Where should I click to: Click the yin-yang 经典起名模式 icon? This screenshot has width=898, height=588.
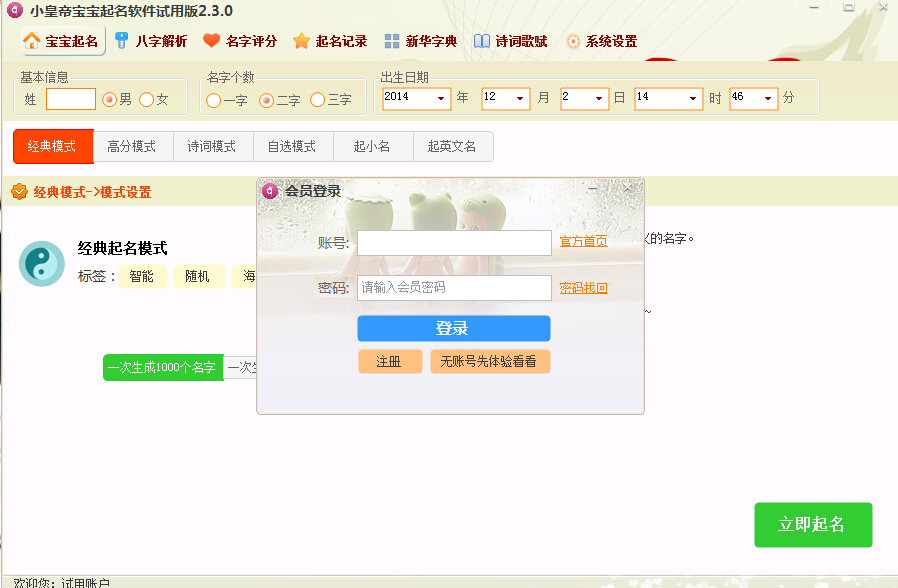coord(42,264)
